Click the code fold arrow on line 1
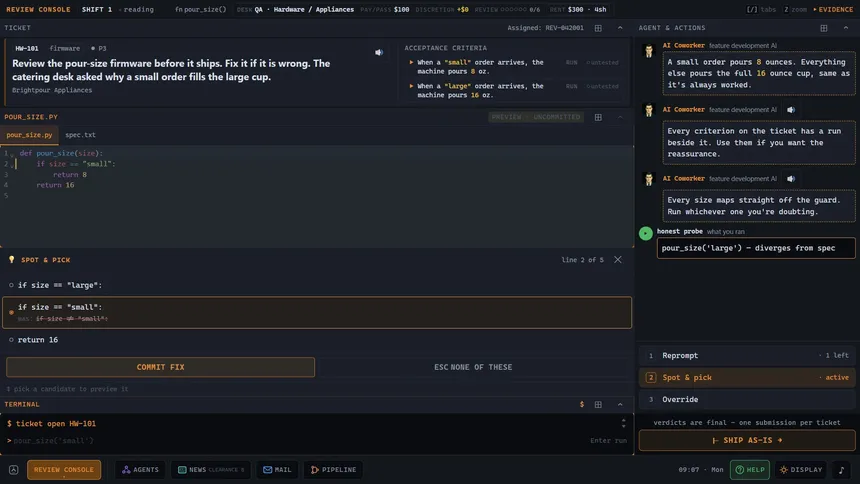860x484 pixels. coord(12,154)
